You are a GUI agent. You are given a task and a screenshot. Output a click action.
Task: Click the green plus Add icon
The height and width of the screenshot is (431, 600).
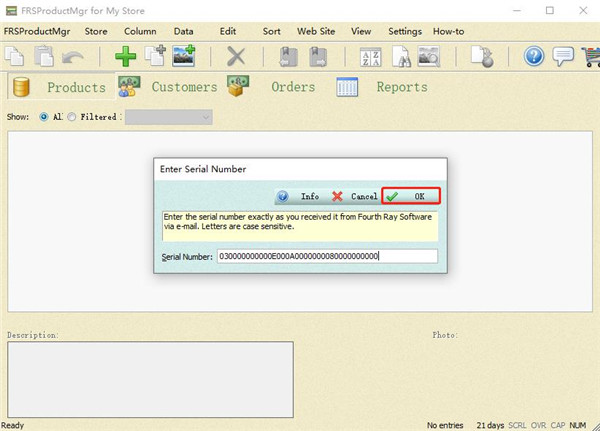pos(126,57)
